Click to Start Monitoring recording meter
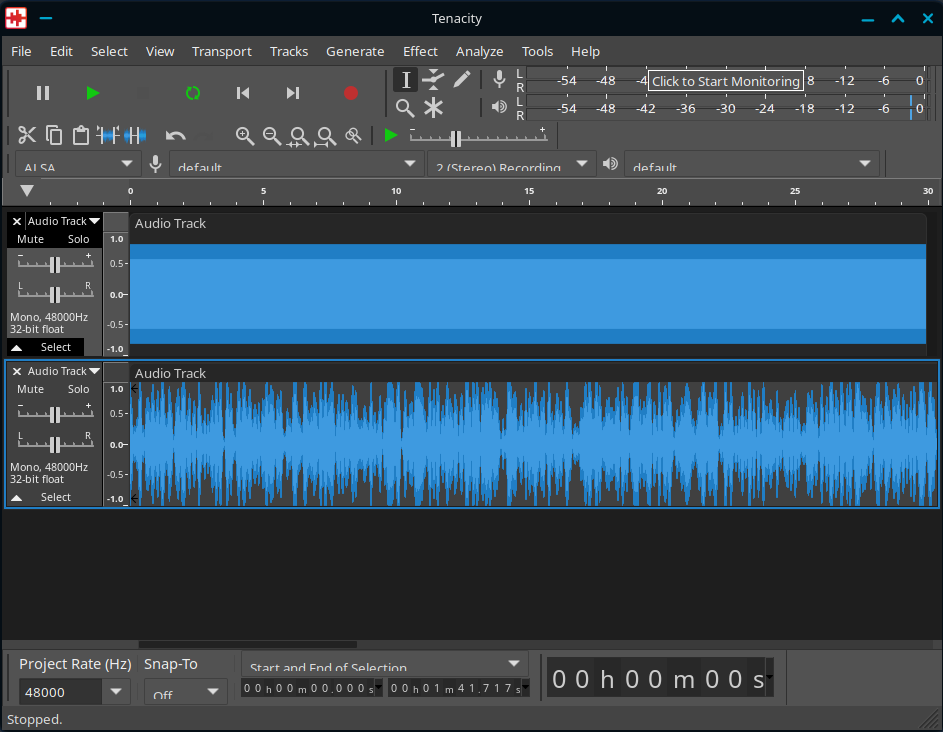This screenshot has height=732, width=943. (726, 81)
